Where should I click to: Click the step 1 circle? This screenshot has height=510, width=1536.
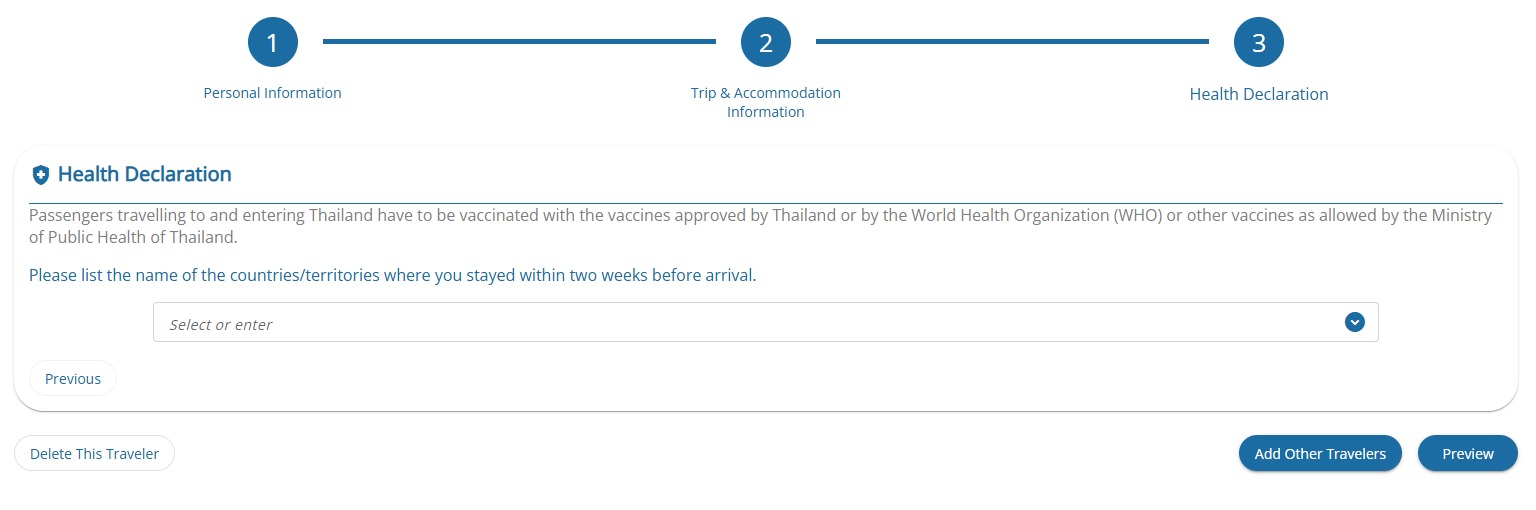pyautogui.click(x=273, y=43)
